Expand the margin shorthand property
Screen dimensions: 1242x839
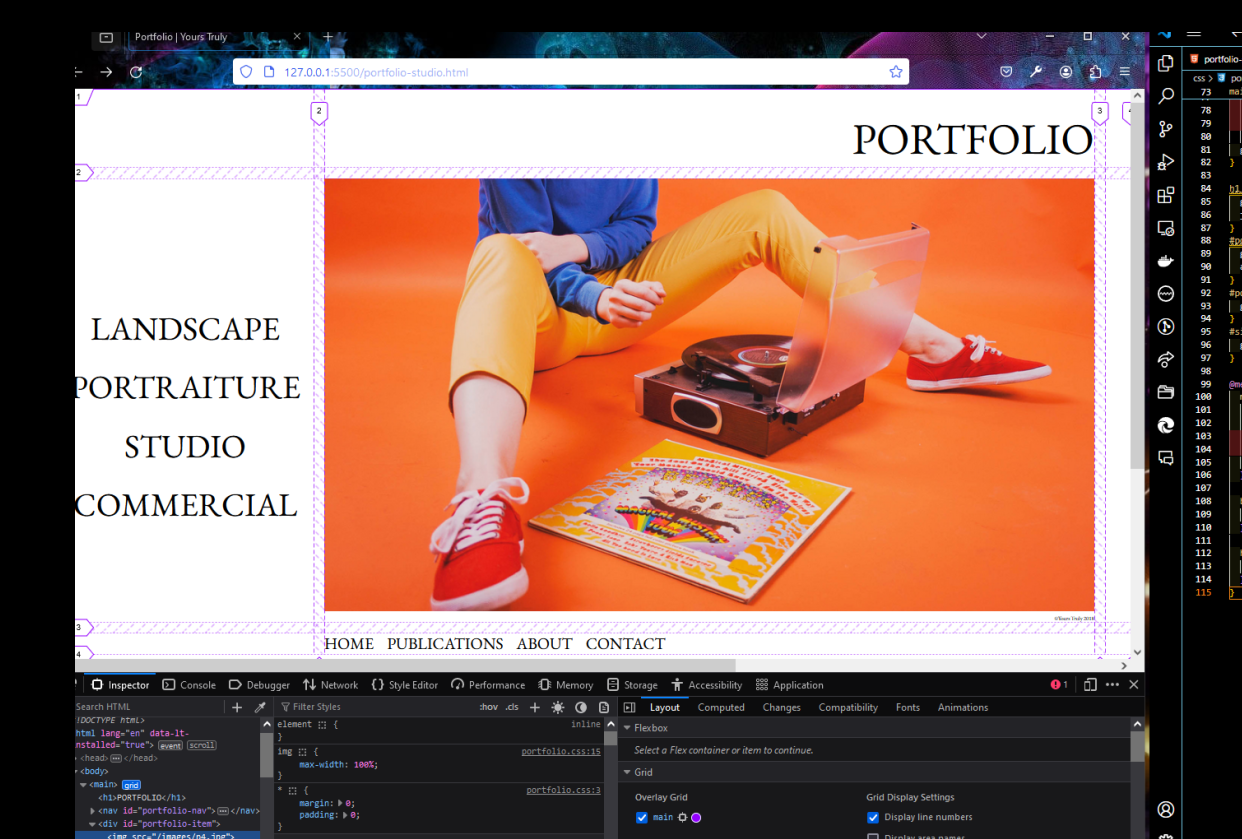341,802
